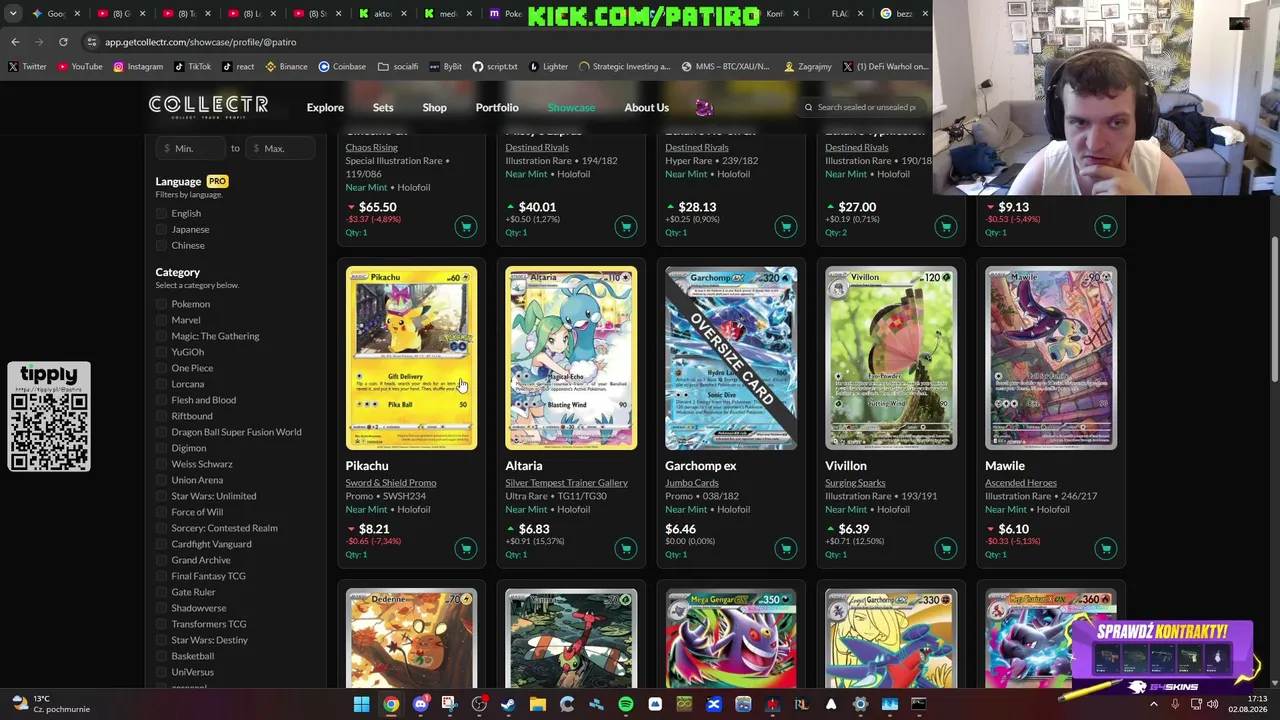Add the $28.13 card to cart
Viewport: 1280px width, 720px height.
(786, 226)
